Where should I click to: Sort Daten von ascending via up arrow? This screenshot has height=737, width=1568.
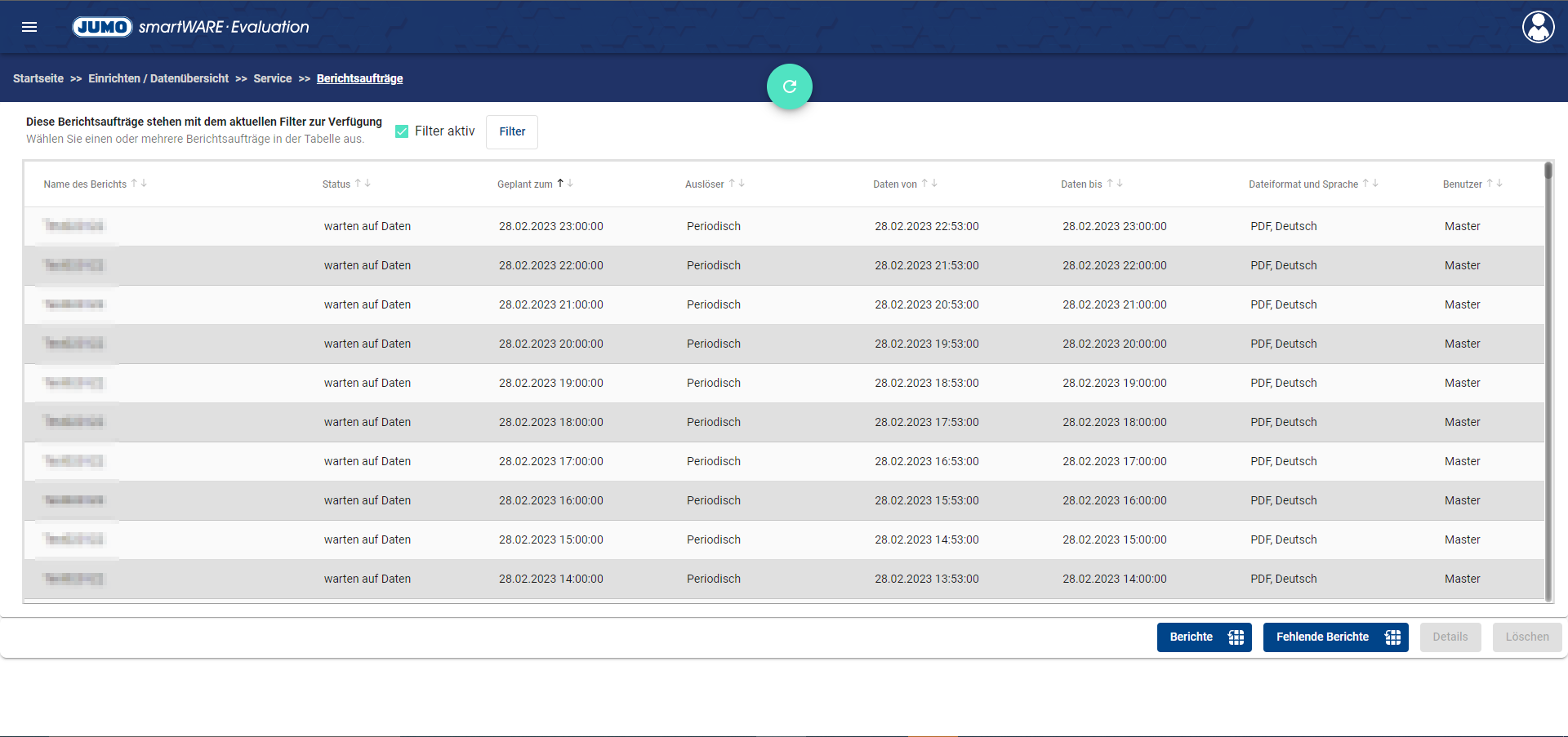point(924,184)
